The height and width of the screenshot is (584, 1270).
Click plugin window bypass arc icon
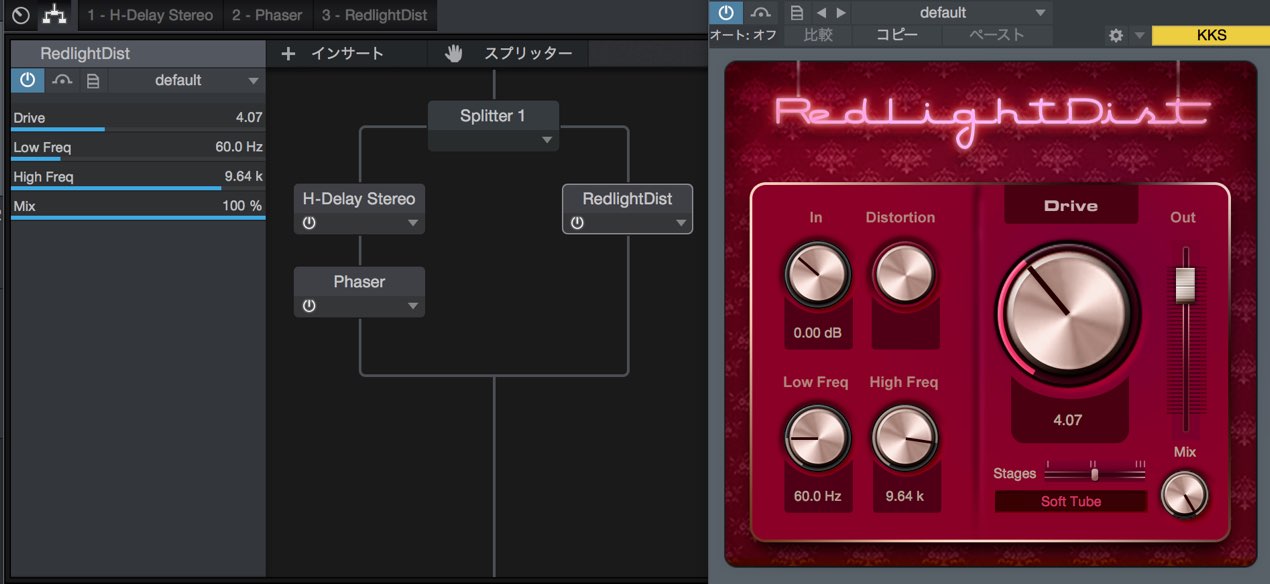tap(761, 12)
